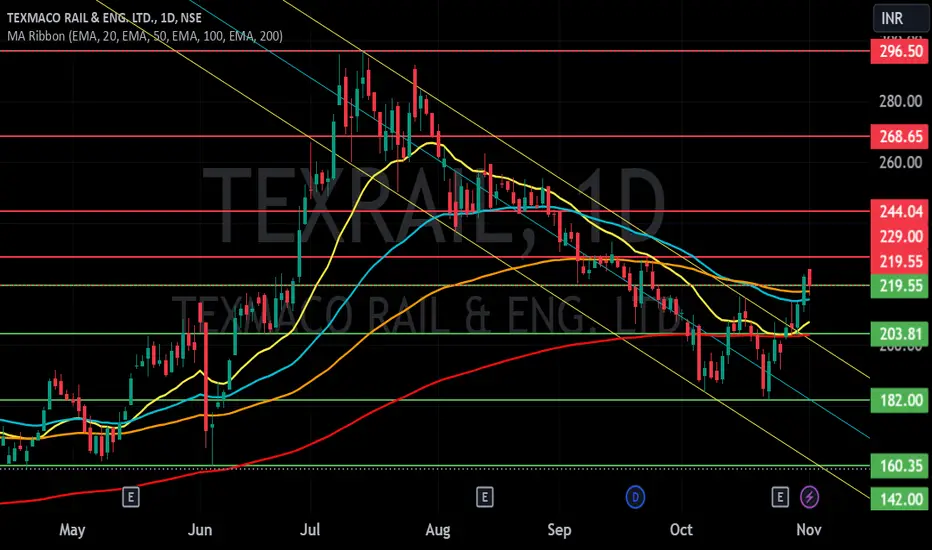Image resolution: width=932 pixels, height=550 pixels.
Task: Click the TEXMACO RAIL & ENG. LTD. symbol title
Action: click(105, 18)
